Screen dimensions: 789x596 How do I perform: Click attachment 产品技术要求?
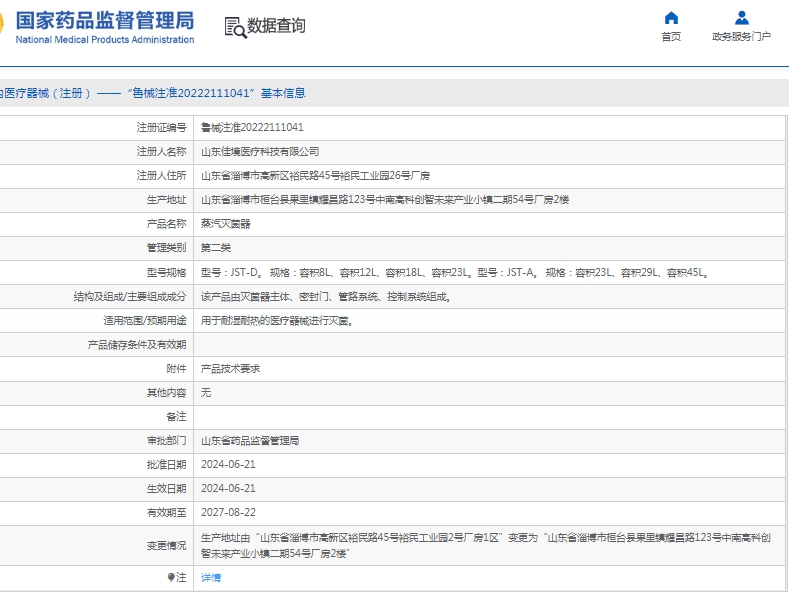click(230, 368)
